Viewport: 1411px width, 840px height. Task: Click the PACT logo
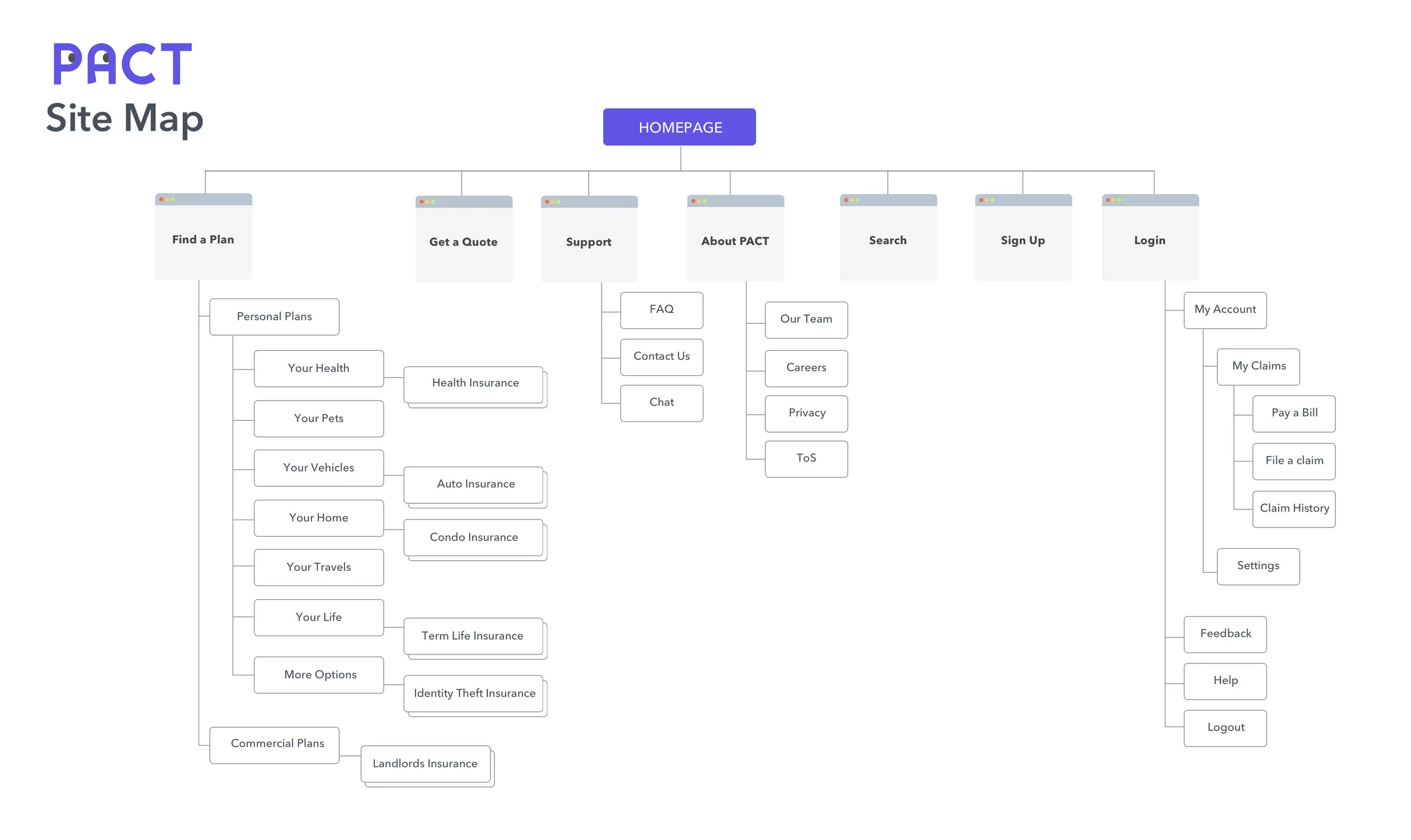point(122,64)
